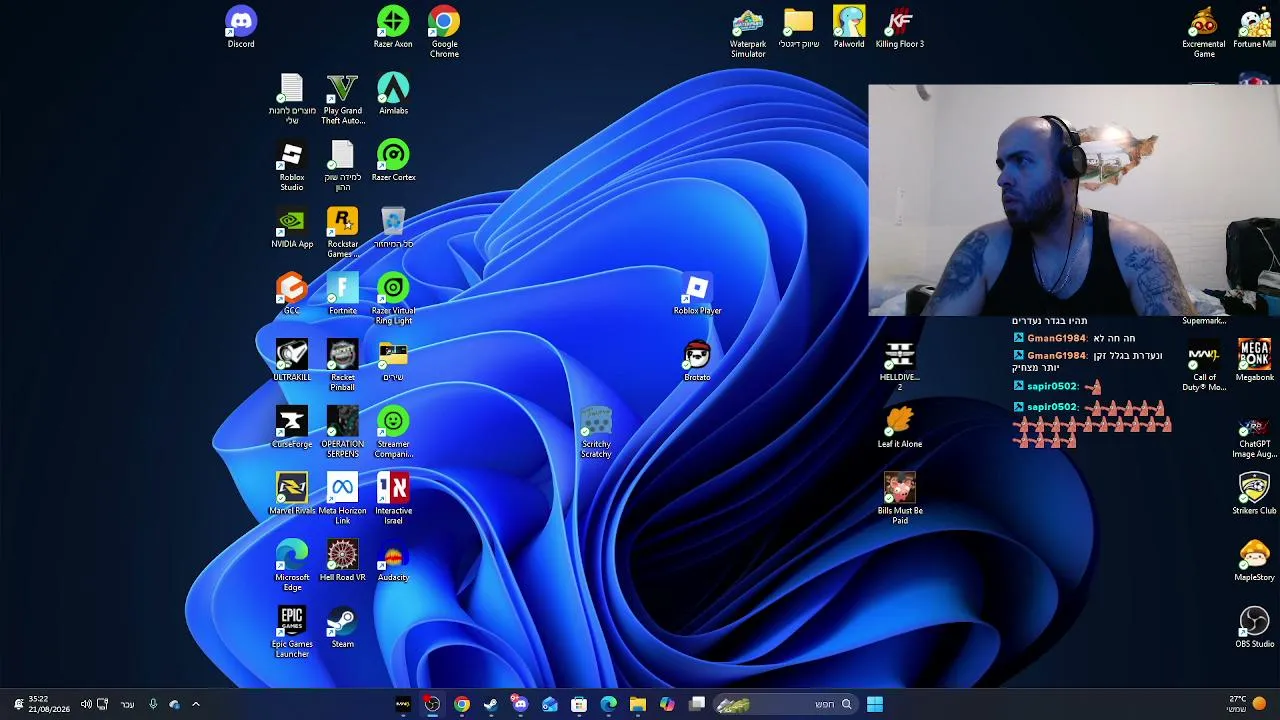Switch to Steam on the taskbar
This screenshot has height=720, width=1280.
tap(491, 704)
